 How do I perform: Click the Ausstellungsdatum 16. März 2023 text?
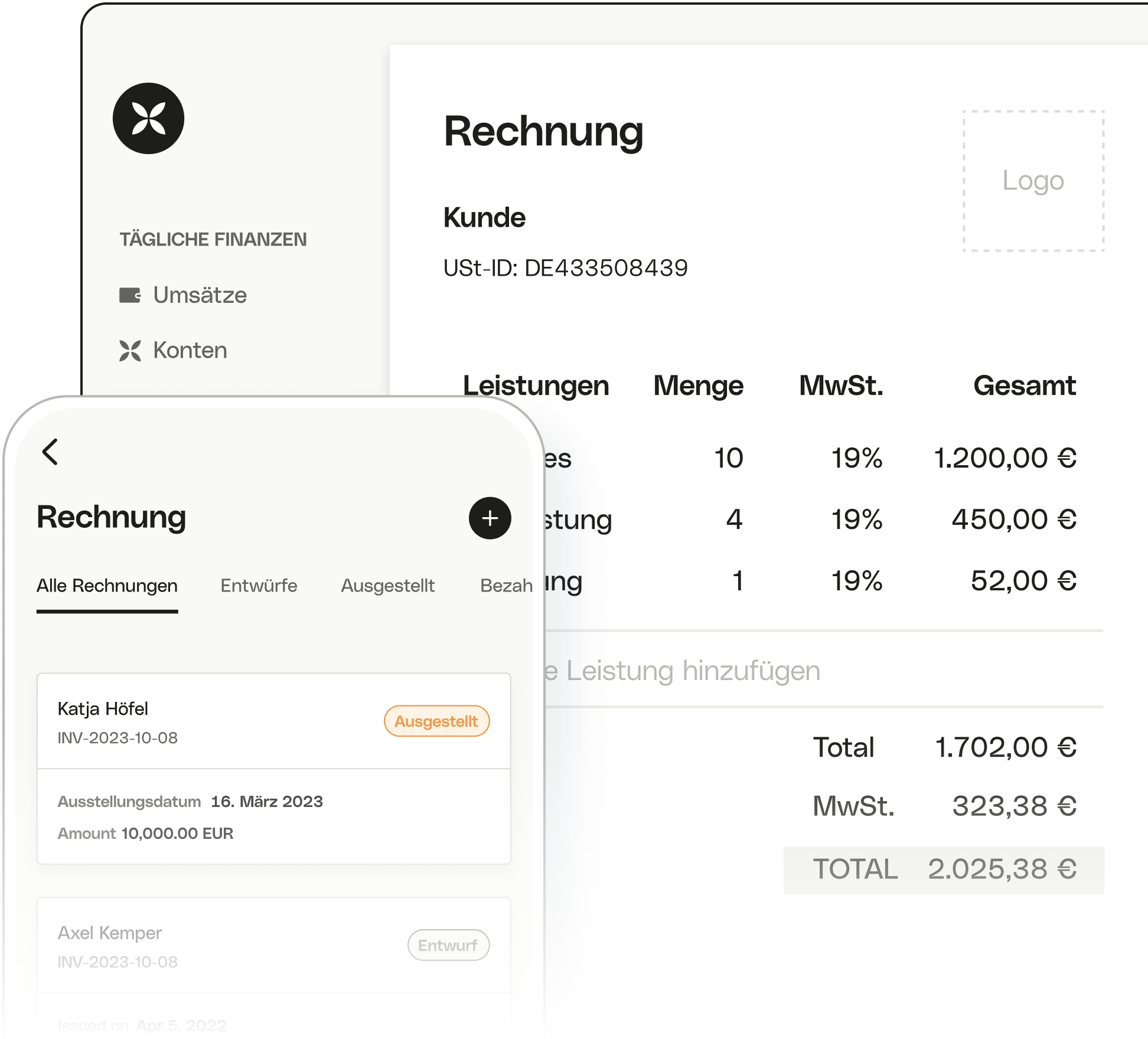(190, 802)
